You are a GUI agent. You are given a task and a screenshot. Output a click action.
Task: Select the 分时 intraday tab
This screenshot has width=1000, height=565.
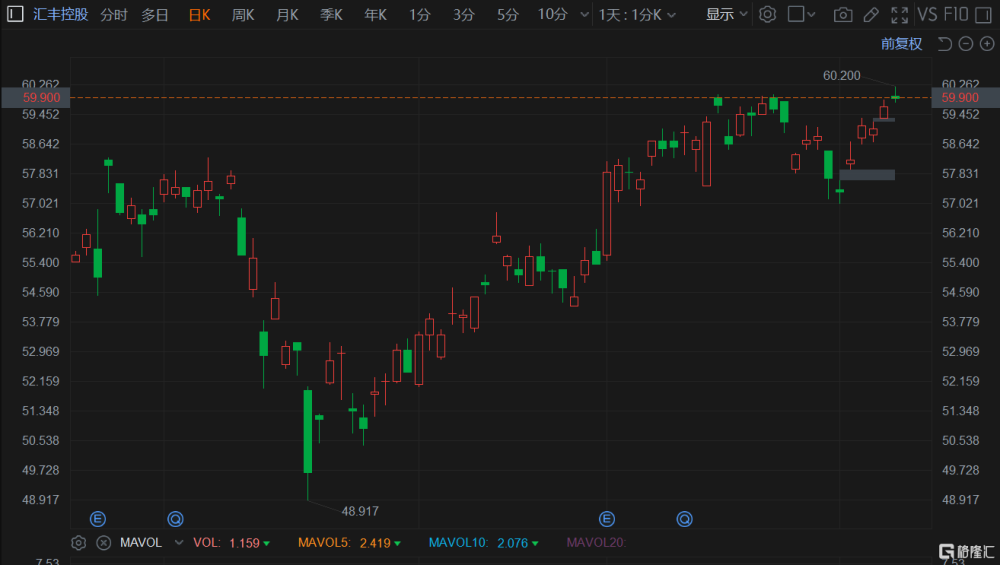click(114, 14)
